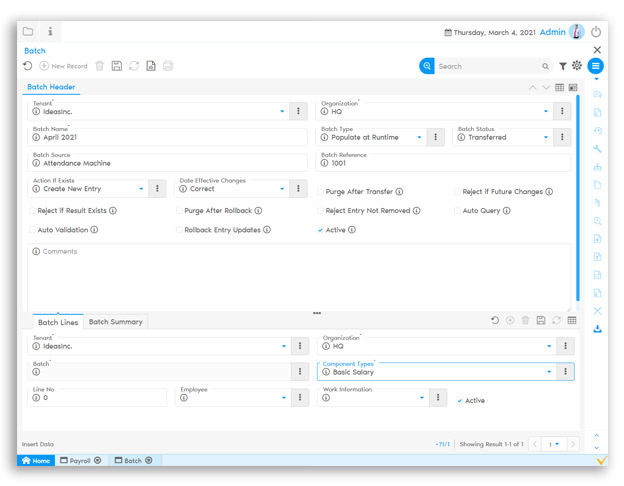Screen dimensions: 624x486
Task: Click the filter funnel icon beside search
Action: click(563, 66)
